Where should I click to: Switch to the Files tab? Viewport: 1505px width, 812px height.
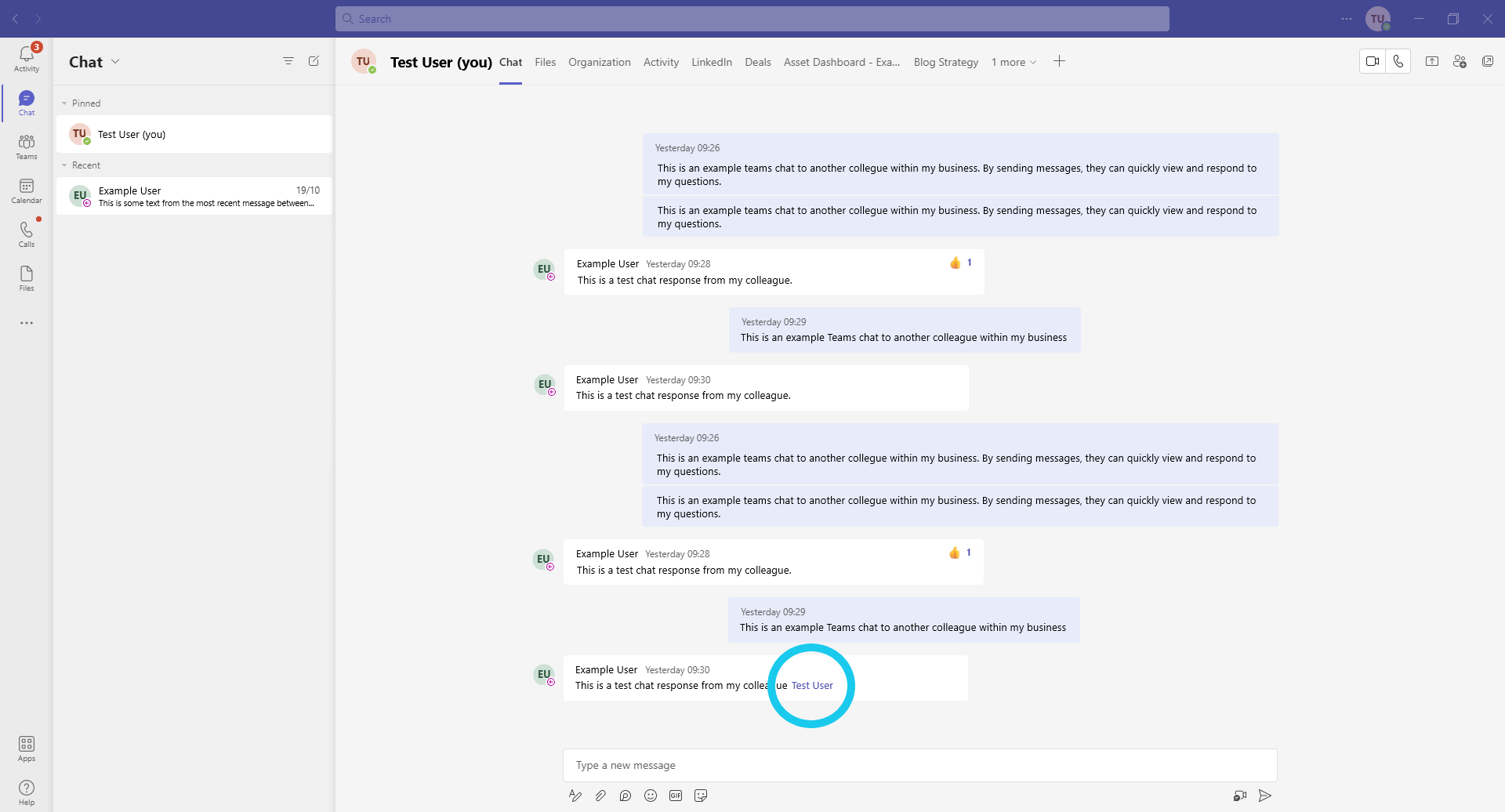[x=545, y=62]
